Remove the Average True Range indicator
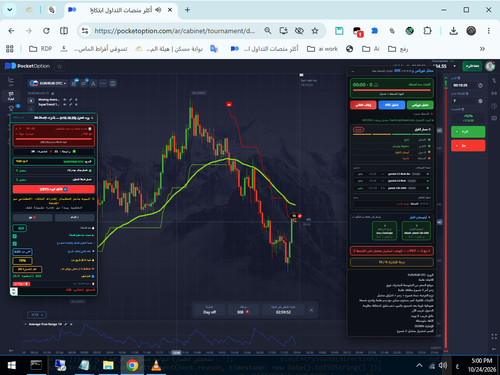The image size is (500, 375). tap(71, 324)
